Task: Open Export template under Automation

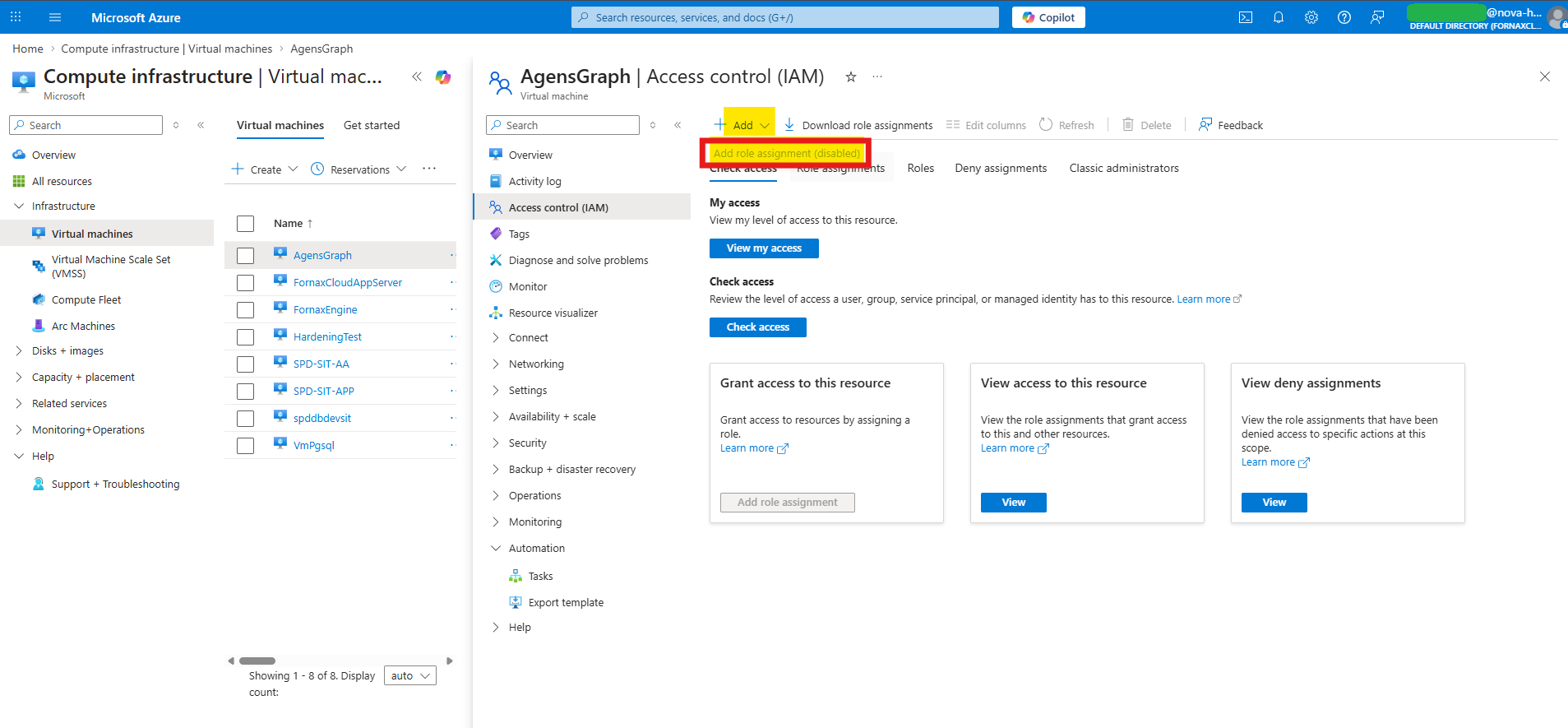Action: 566,602
